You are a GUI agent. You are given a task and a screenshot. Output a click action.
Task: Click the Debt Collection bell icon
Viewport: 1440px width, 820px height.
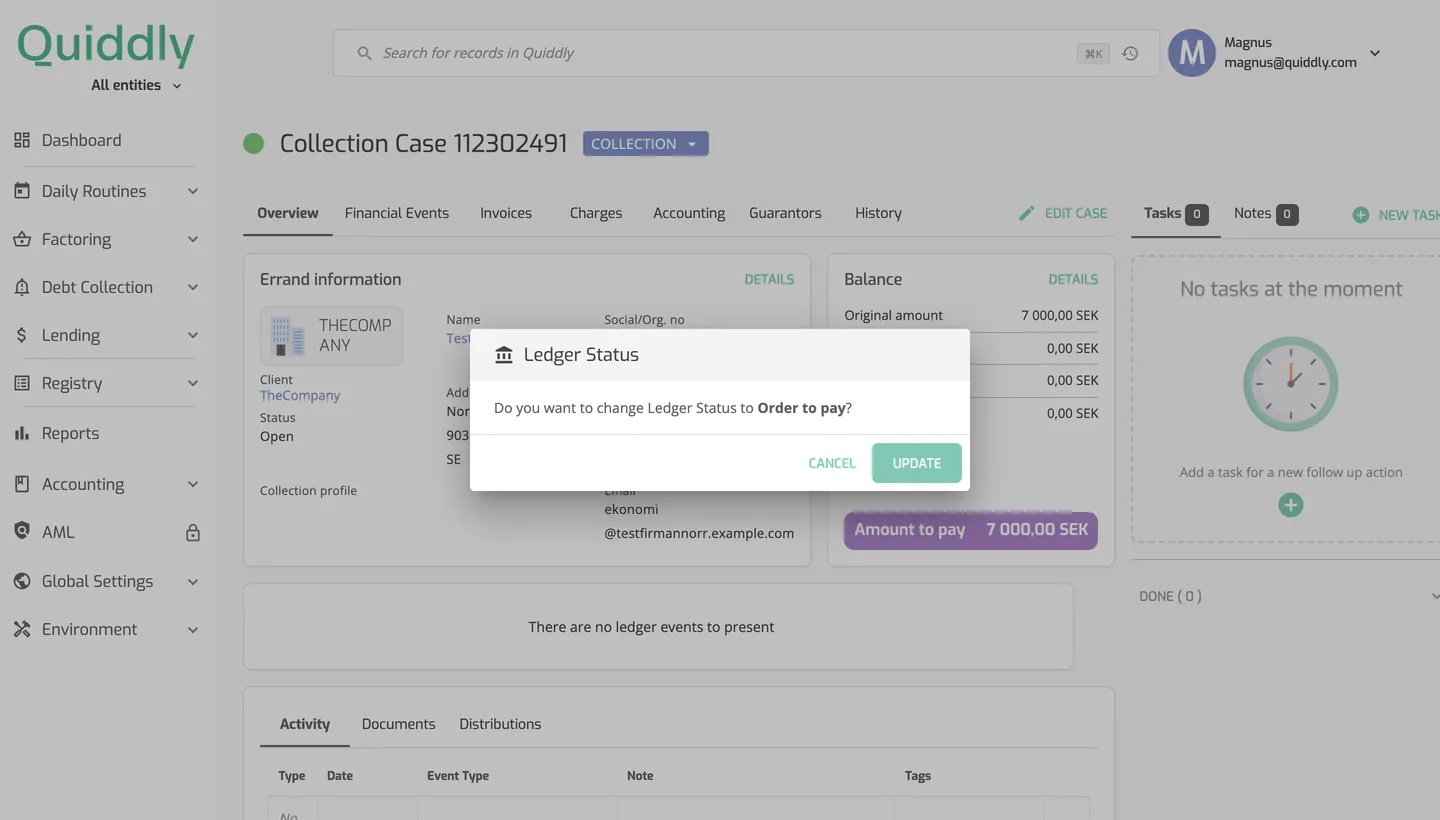click(x=22, y=287)
